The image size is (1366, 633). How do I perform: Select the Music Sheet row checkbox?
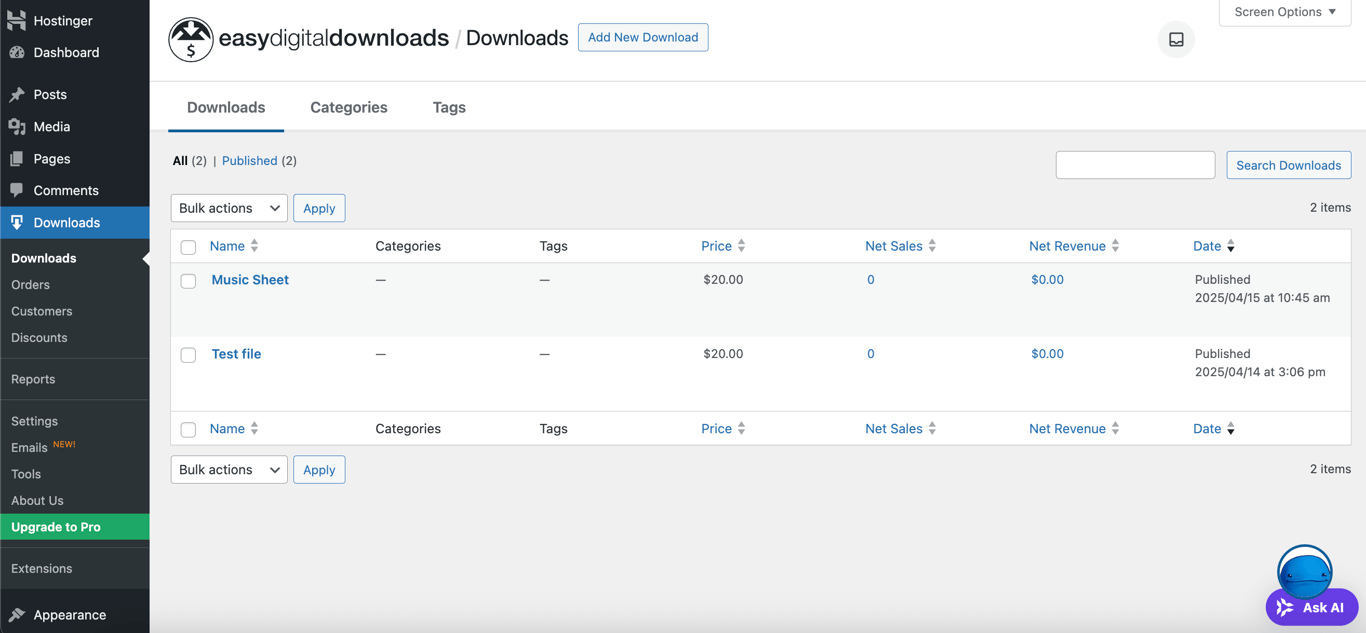tap(188, 281)
